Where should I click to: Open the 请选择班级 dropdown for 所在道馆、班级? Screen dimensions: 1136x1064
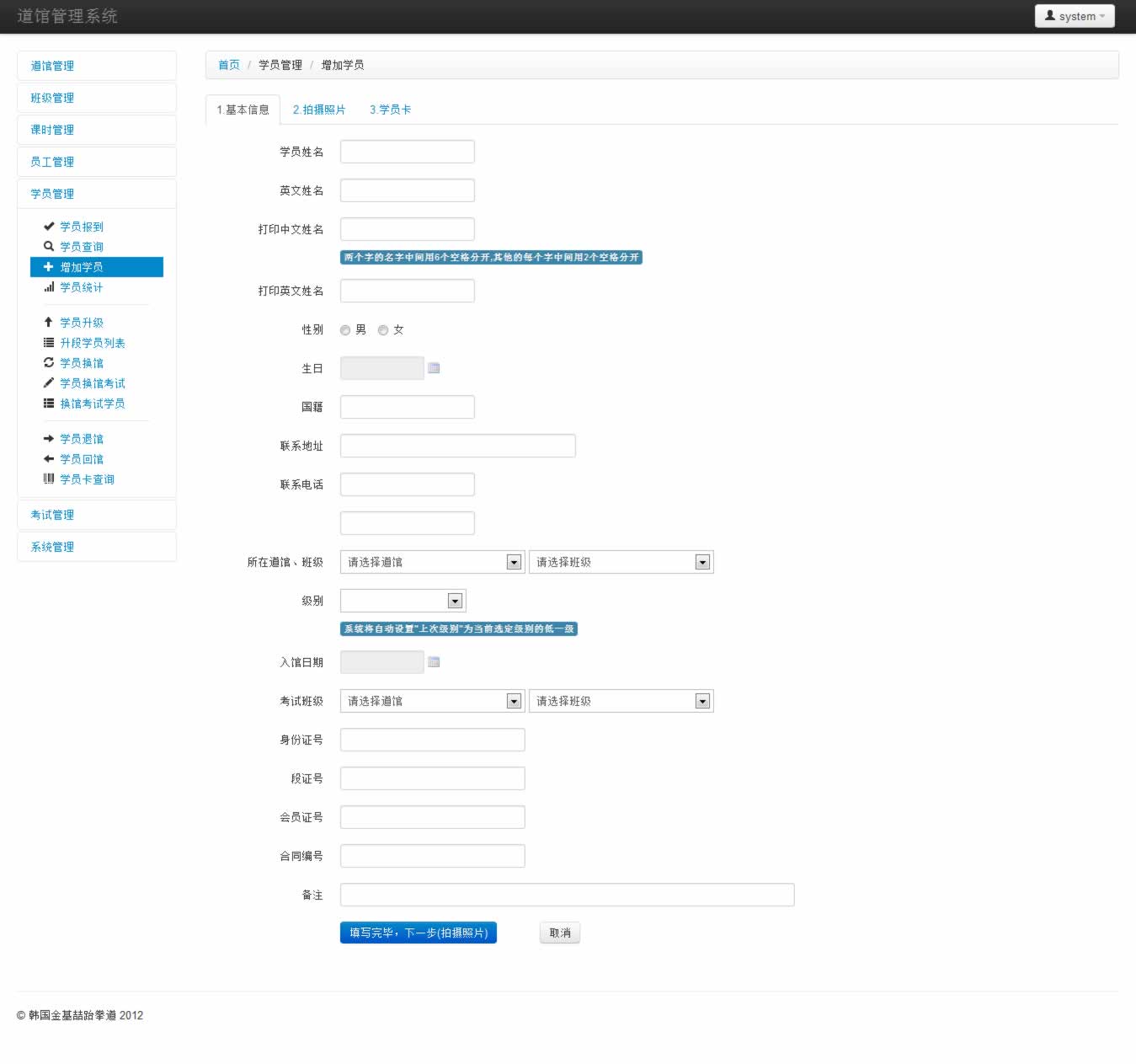621,562
